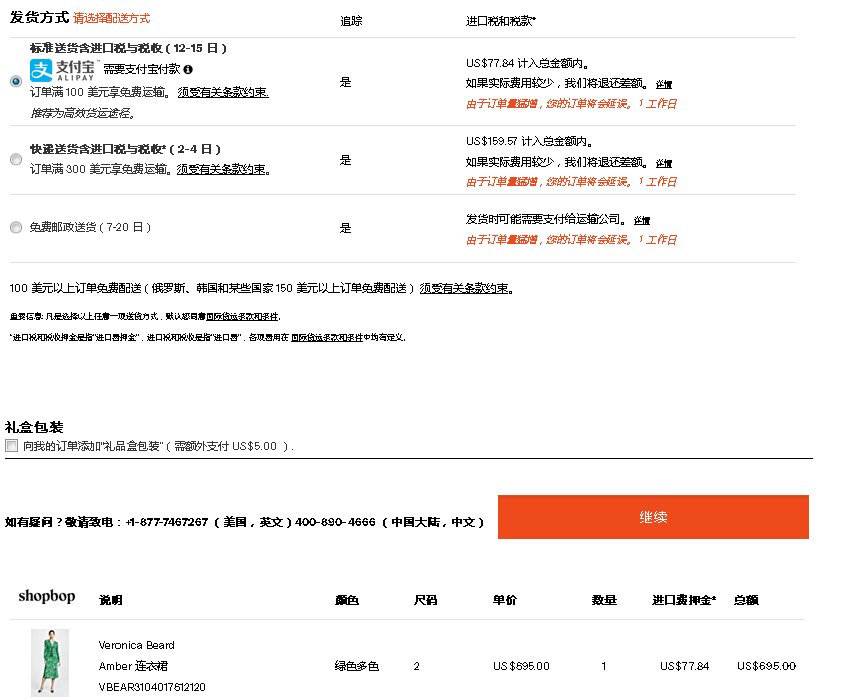Click the orange 继续 button
Image resolution: width=844 pixels, height=700 pixels.
pyautogui.click(x=653, y=517)
